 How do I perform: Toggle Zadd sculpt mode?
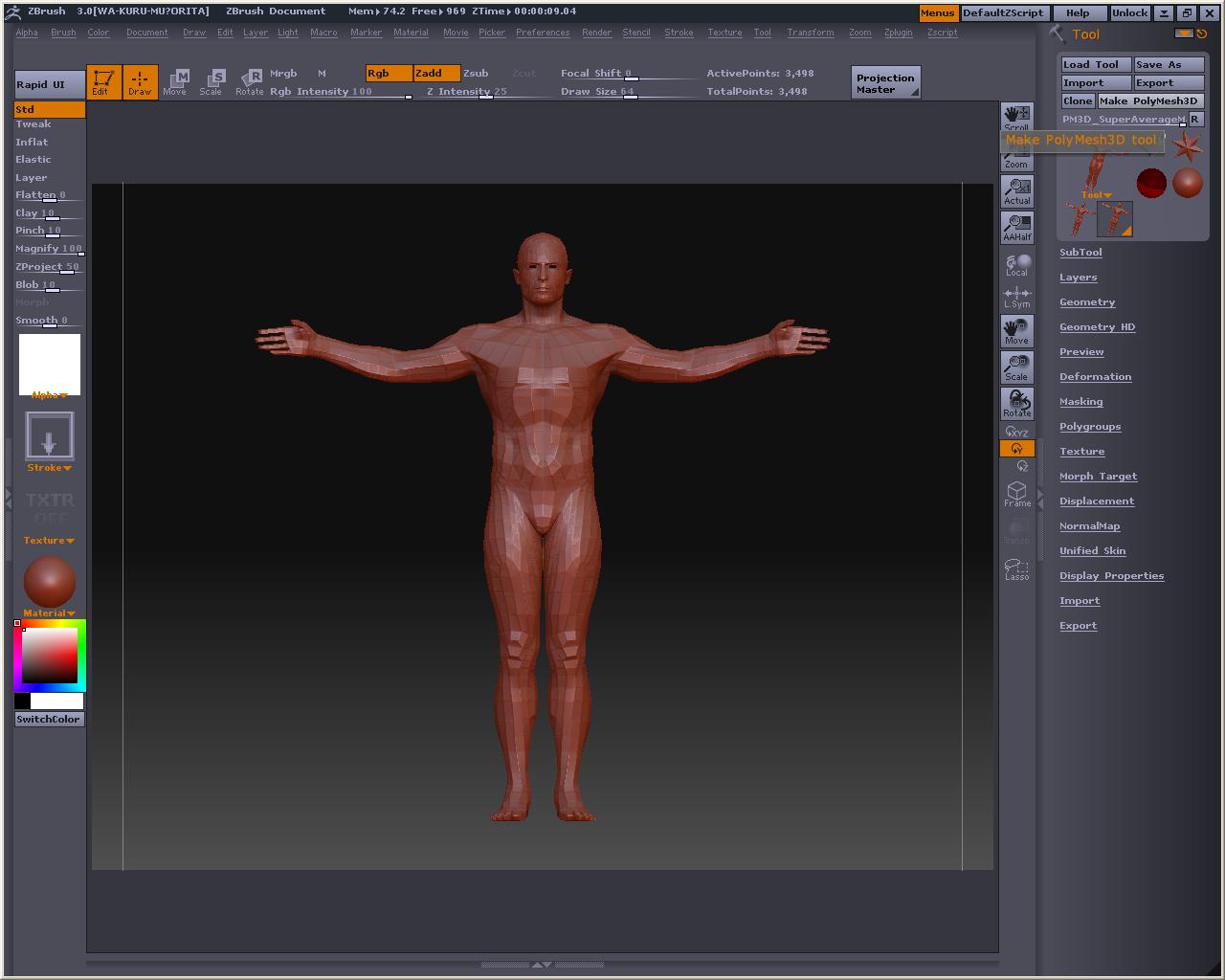coord(436,73)
